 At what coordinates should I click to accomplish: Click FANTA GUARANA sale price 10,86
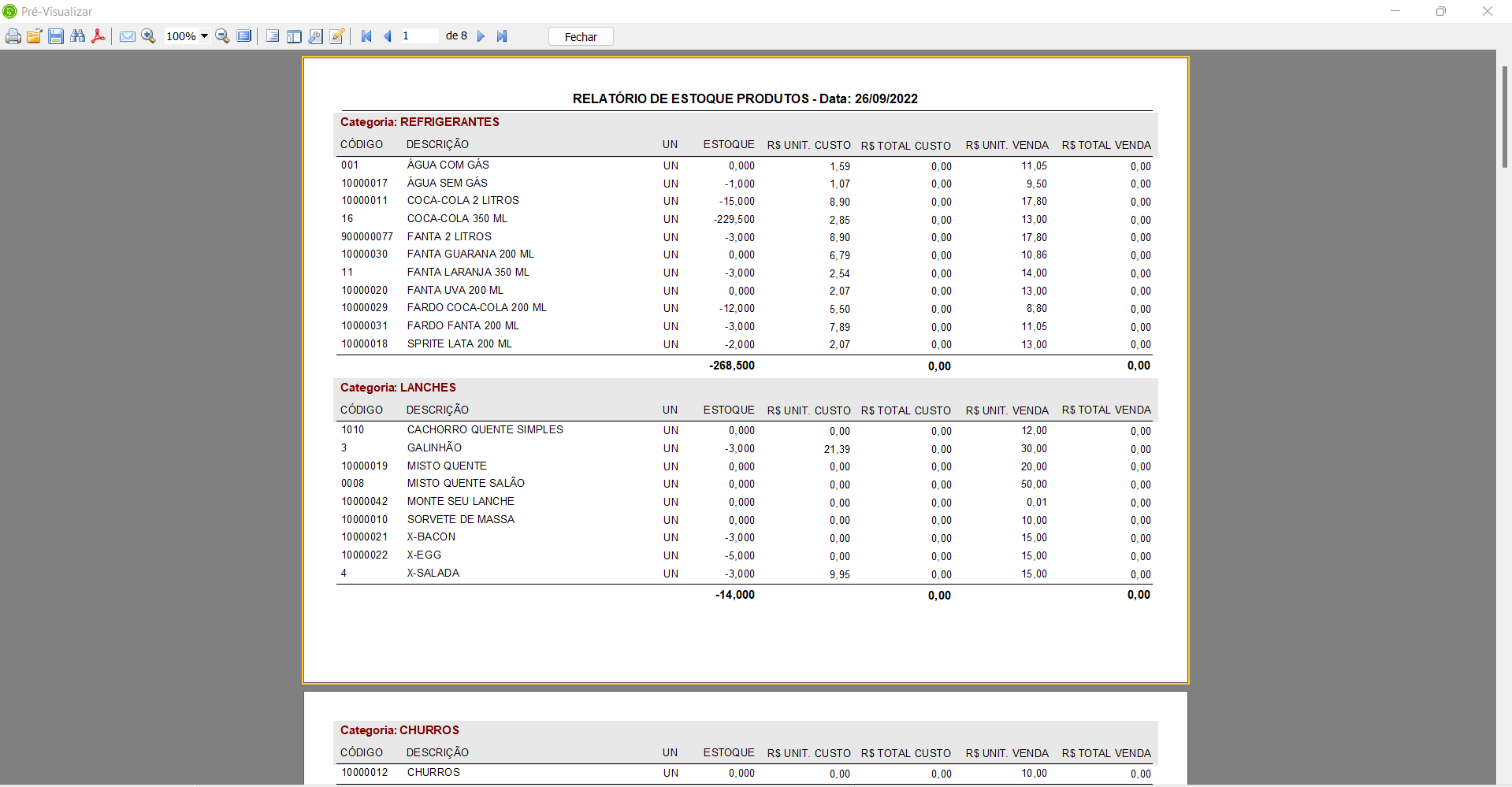[x=1034, y=254]
